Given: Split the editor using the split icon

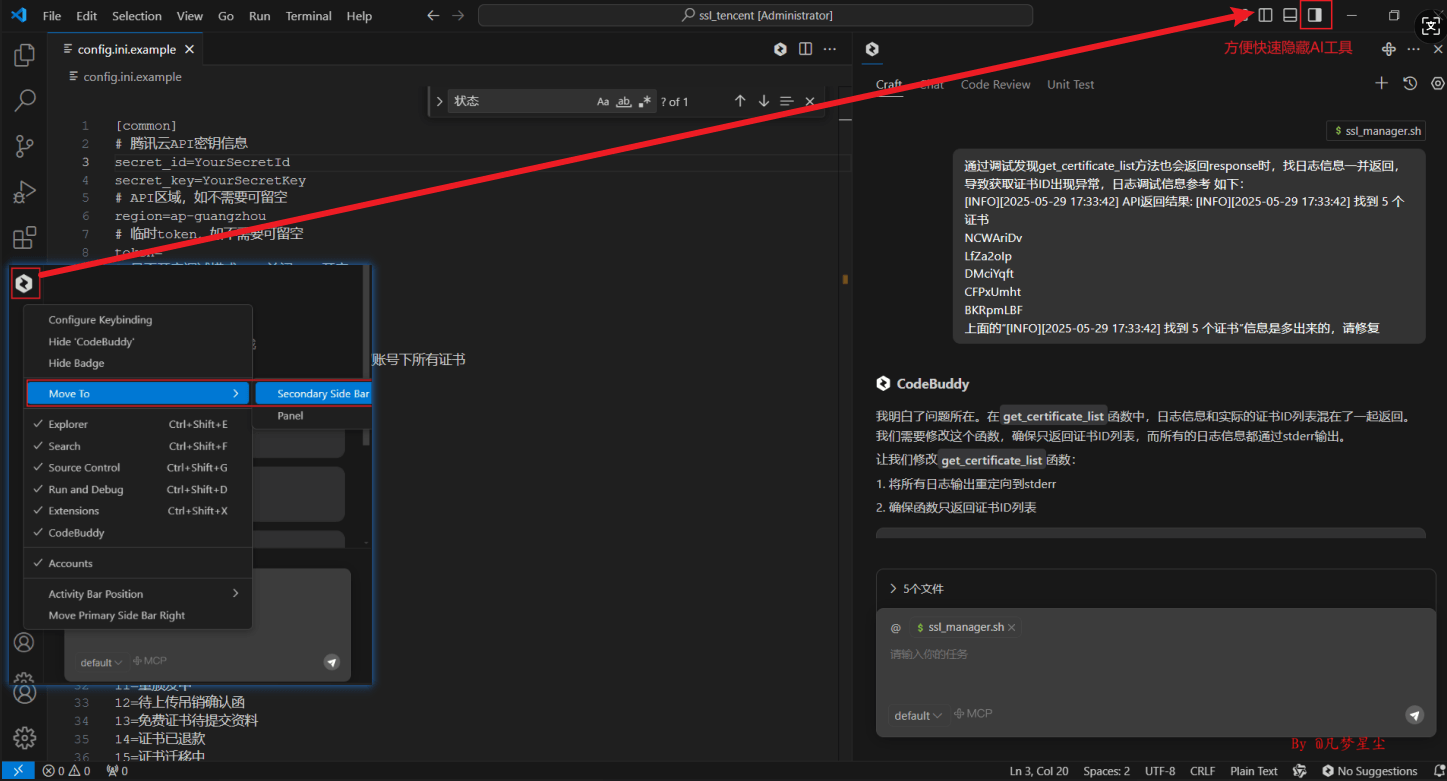Looking at the screenshot, I should pos(805,49).
